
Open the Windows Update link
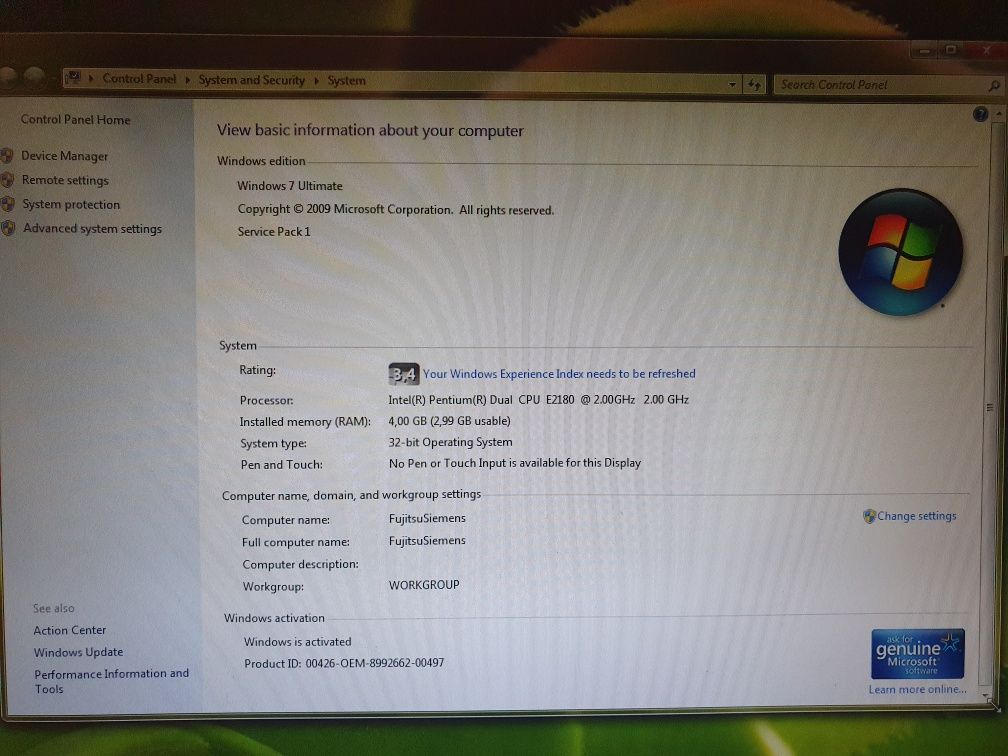click(x=78, y=652)
